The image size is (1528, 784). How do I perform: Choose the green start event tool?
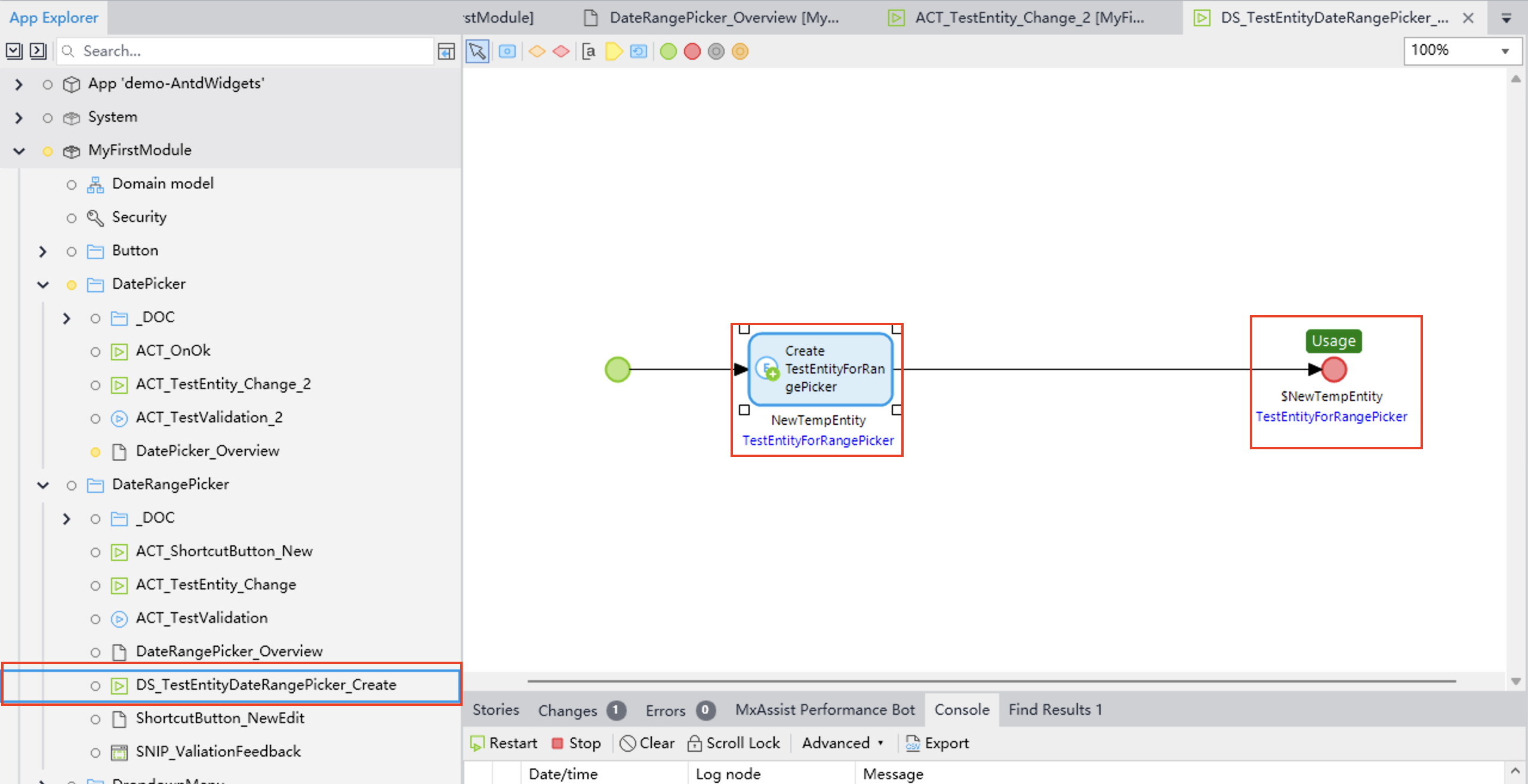pos(668,51)
